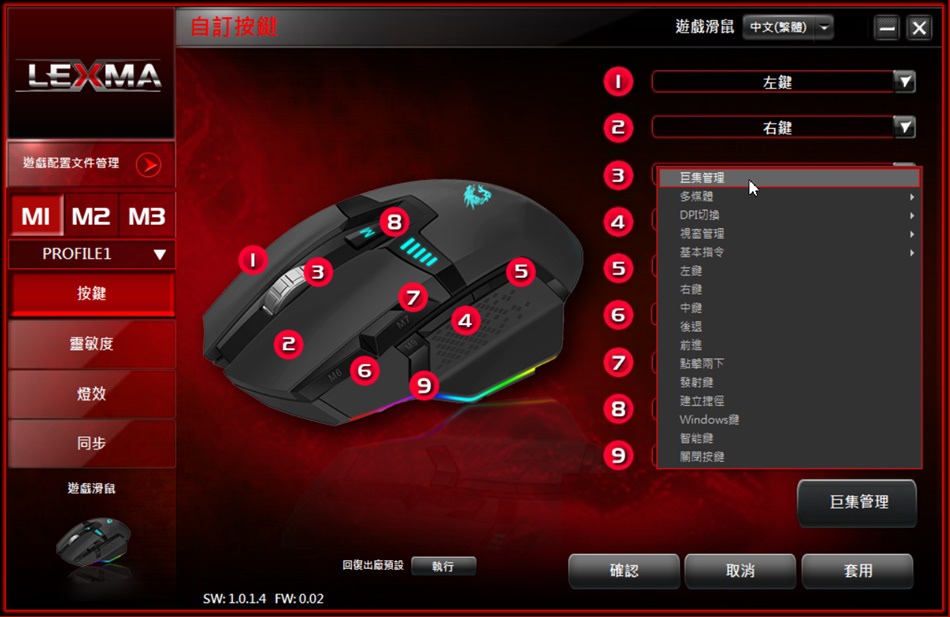Click the number 2 marker on the mouse body

coord(288,344)
